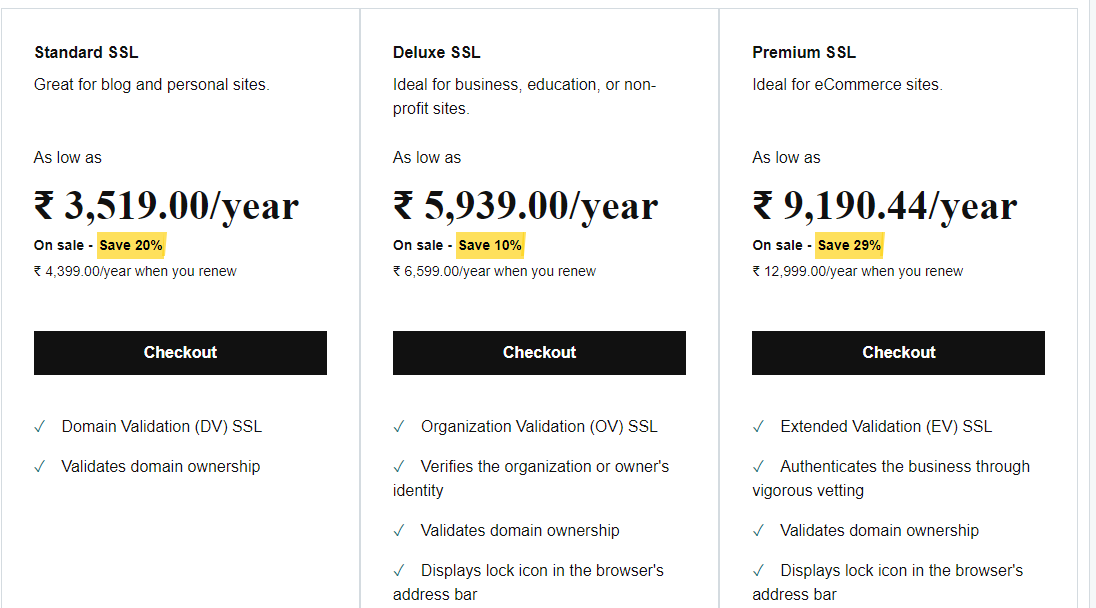Click Checkout for Standard SSL

pyautogui.click(x=180, y=353)
